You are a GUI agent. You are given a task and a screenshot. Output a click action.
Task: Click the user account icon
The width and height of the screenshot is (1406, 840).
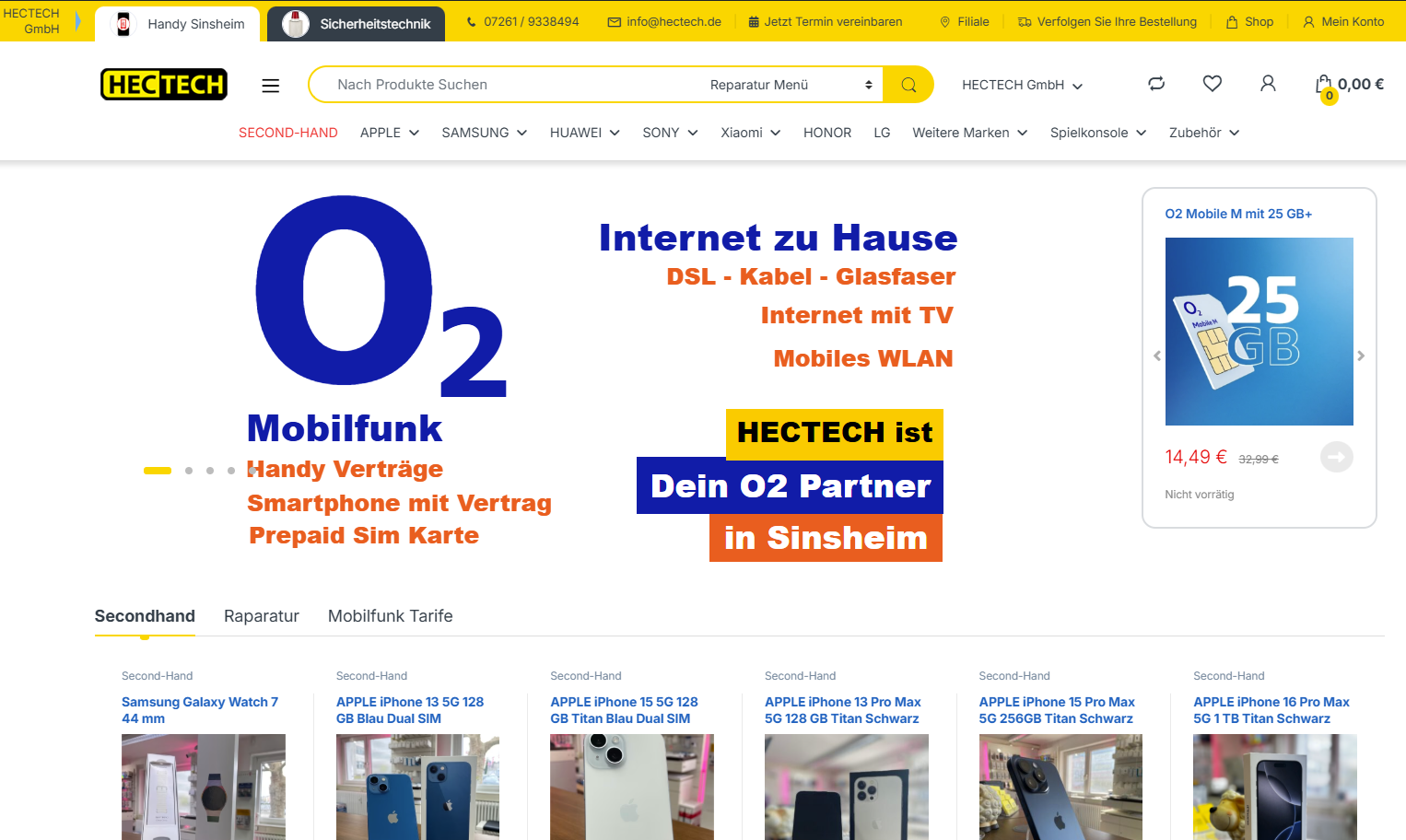click(x=1268, y=84)
